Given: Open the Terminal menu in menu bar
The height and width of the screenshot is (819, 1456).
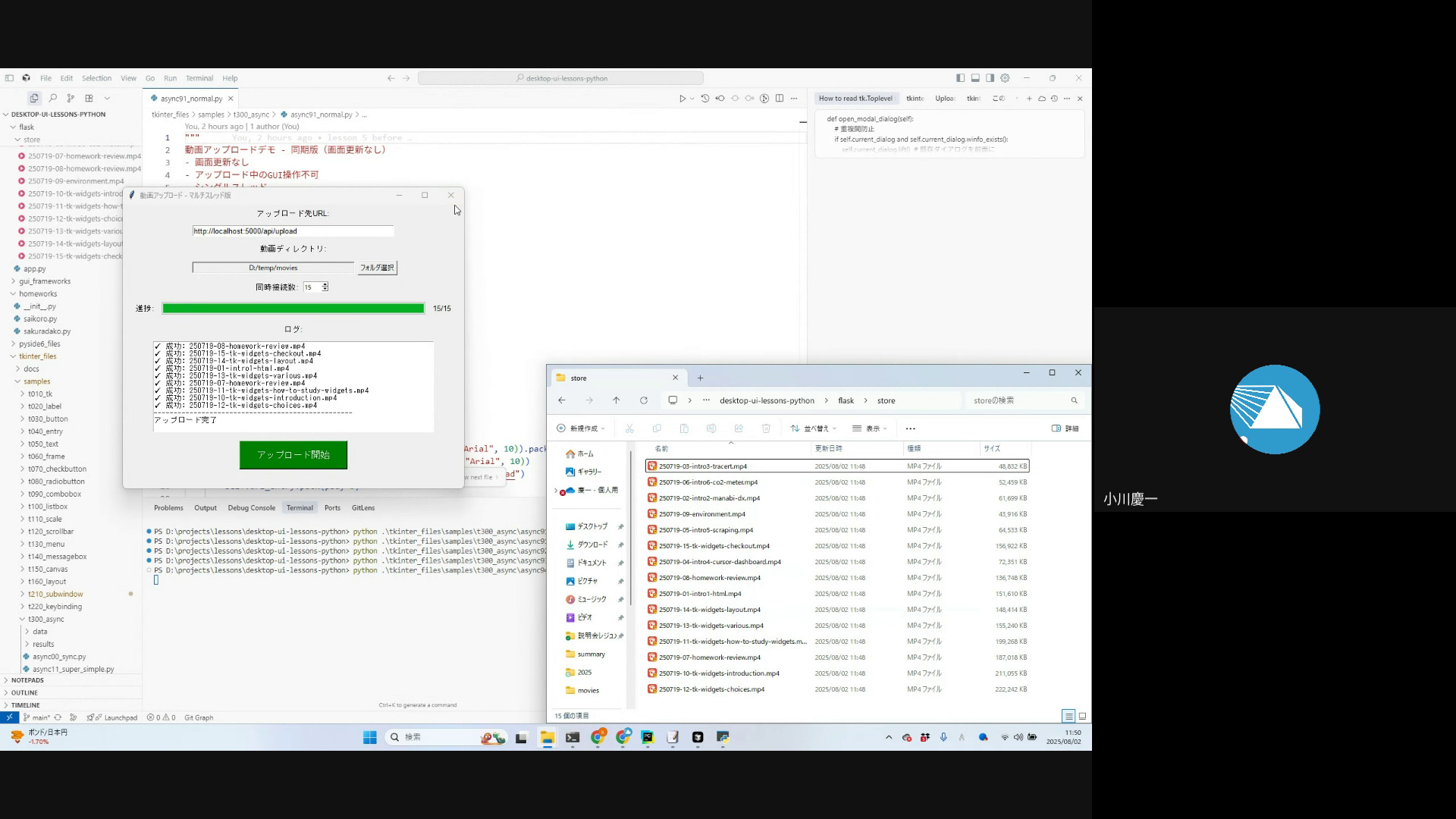Looking at the screenshot, I should 199,78.
